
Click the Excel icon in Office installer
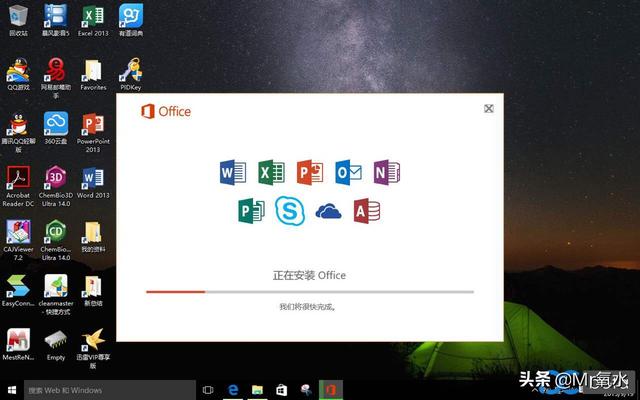pos(271,172)
